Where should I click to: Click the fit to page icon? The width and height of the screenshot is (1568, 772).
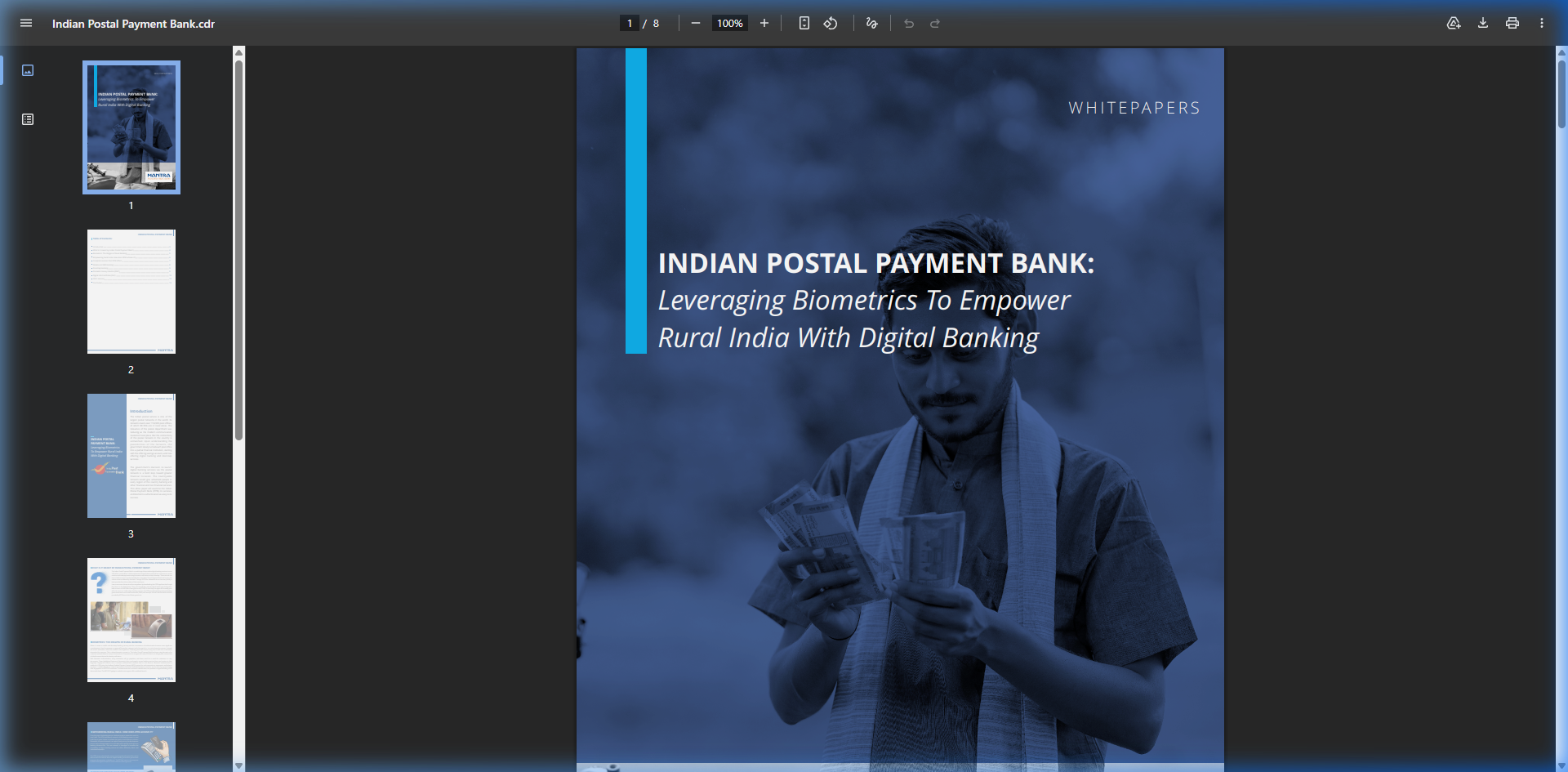(x=804, y=23)
